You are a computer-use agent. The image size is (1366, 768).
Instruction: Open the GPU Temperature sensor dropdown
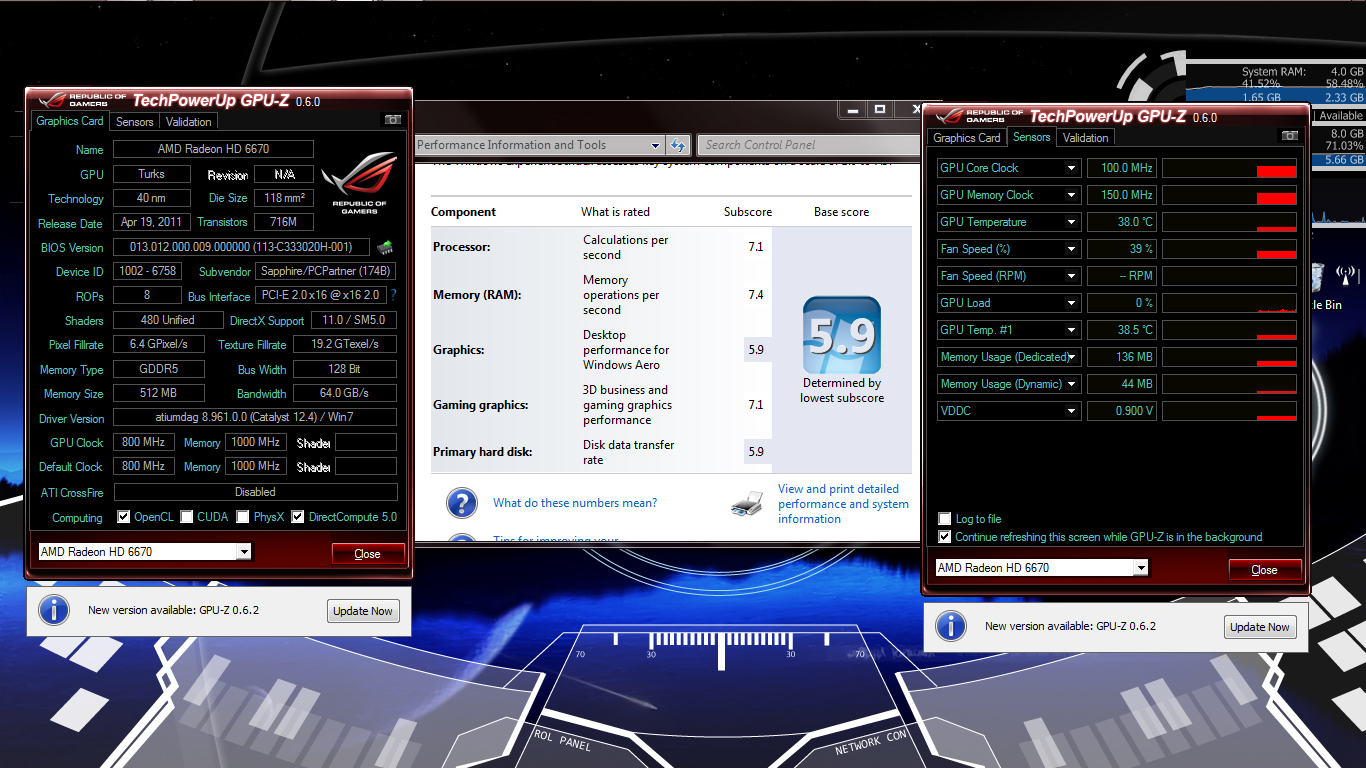(x=1071, y=222)
